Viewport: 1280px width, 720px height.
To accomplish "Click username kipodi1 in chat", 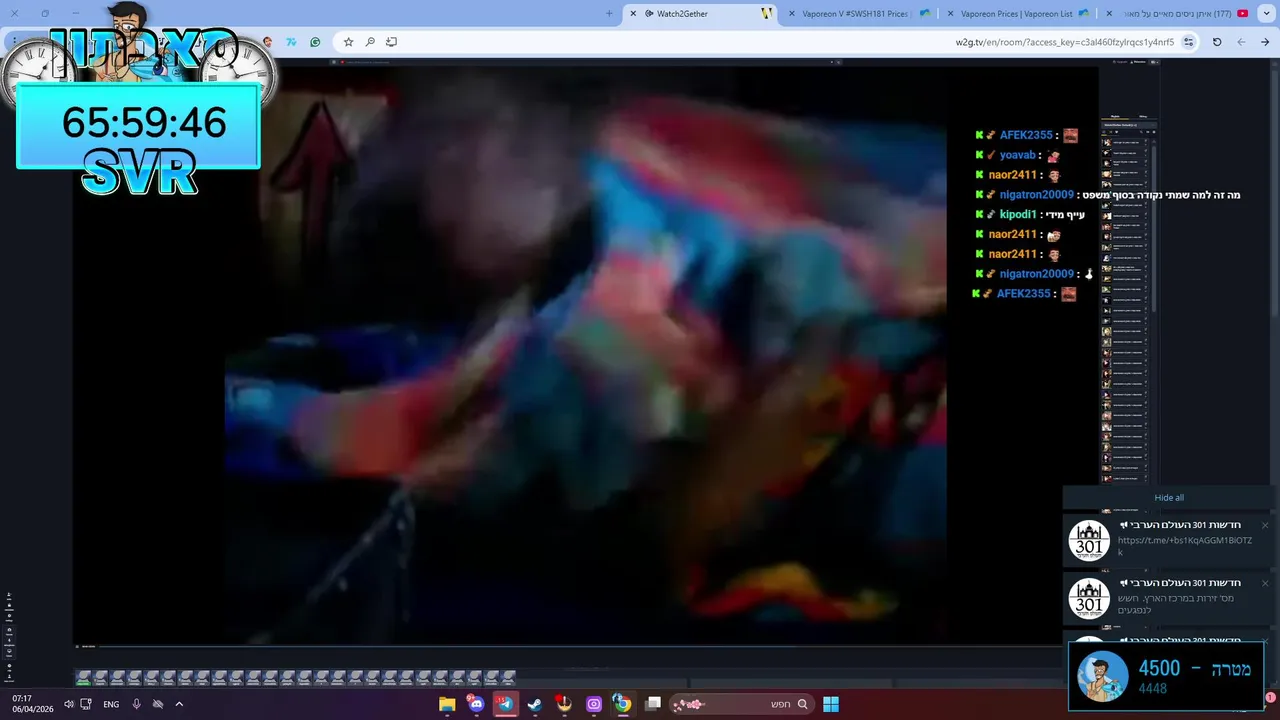I will click(1018, 215).
